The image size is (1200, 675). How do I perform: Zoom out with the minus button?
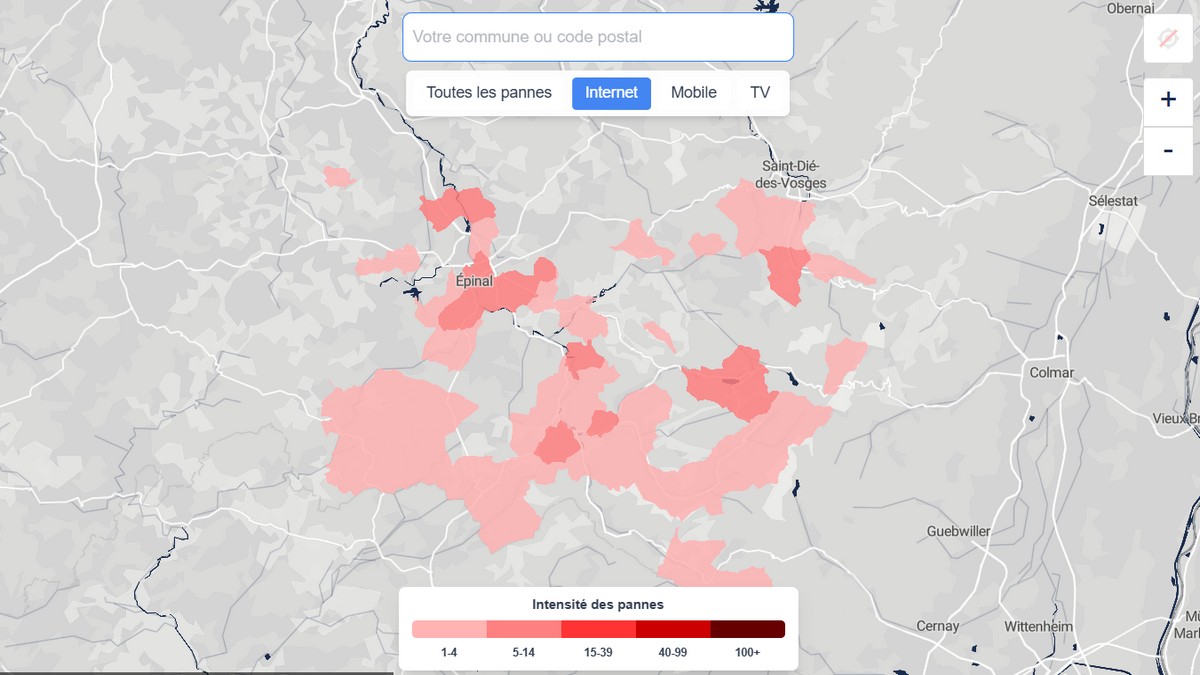1168,151
